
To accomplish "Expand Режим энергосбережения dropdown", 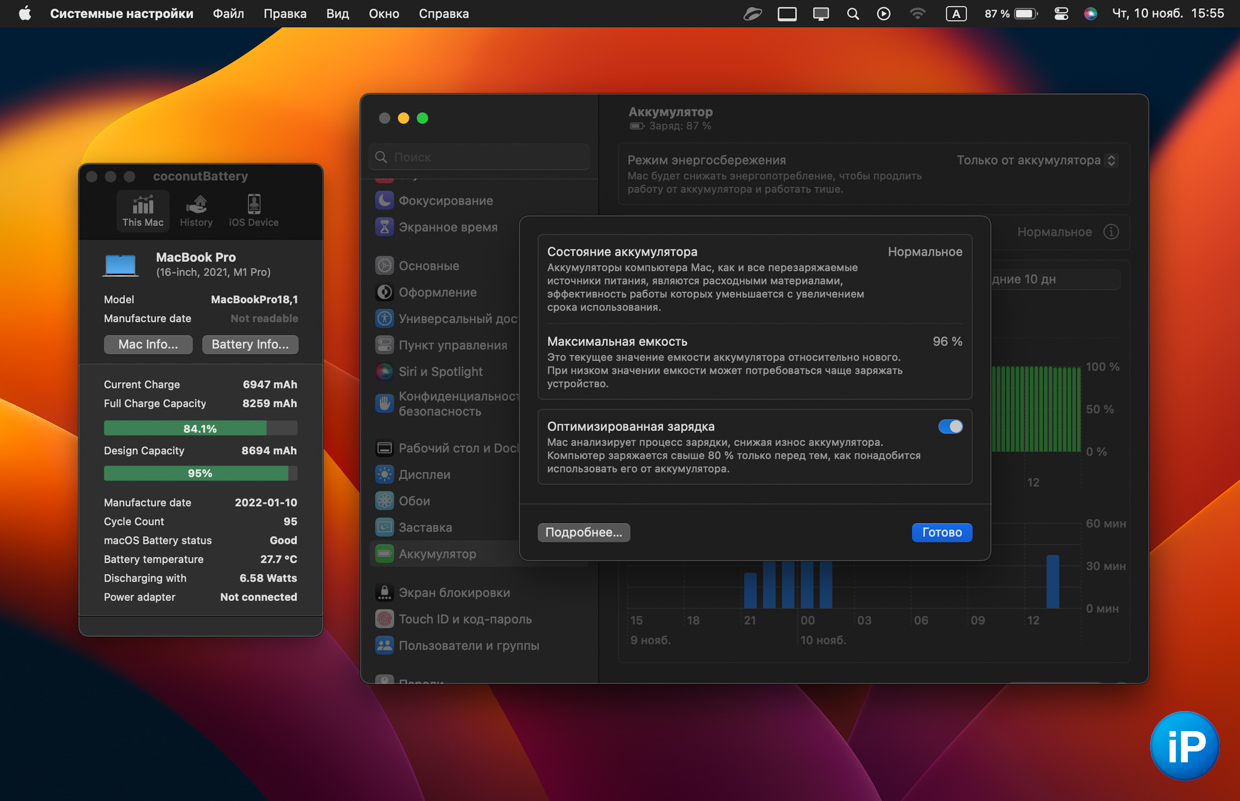I will click(x=1036, y=160).
